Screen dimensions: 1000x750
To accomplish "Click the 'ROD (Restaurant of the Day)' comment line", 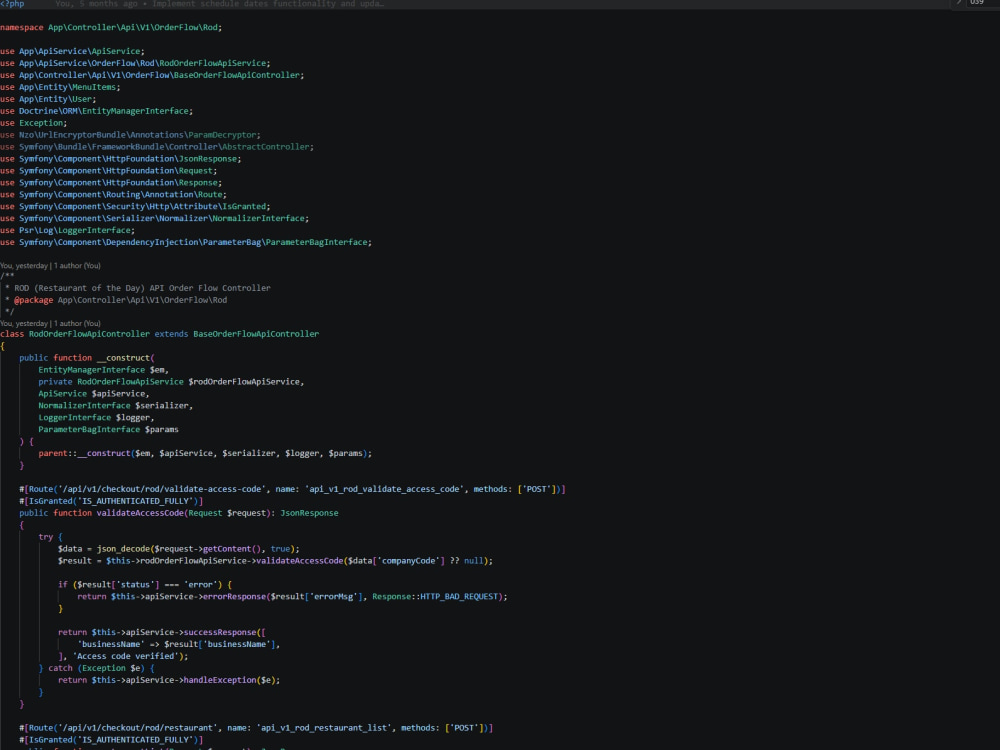I will [x=138, y=288].
